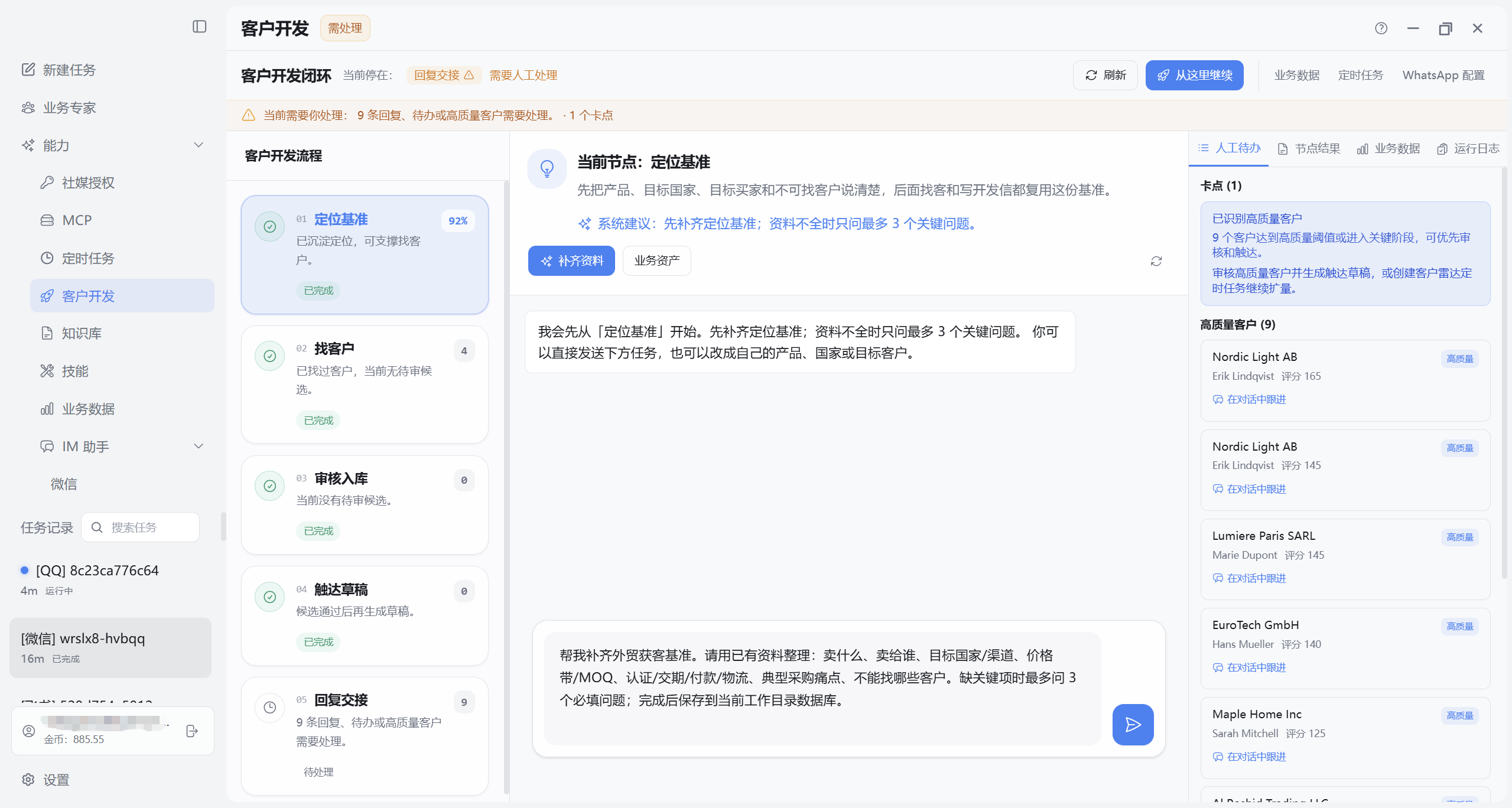1512x808 pixels.
Task: Click the count badge 9 on 回复交接
Action: [464, 702]
